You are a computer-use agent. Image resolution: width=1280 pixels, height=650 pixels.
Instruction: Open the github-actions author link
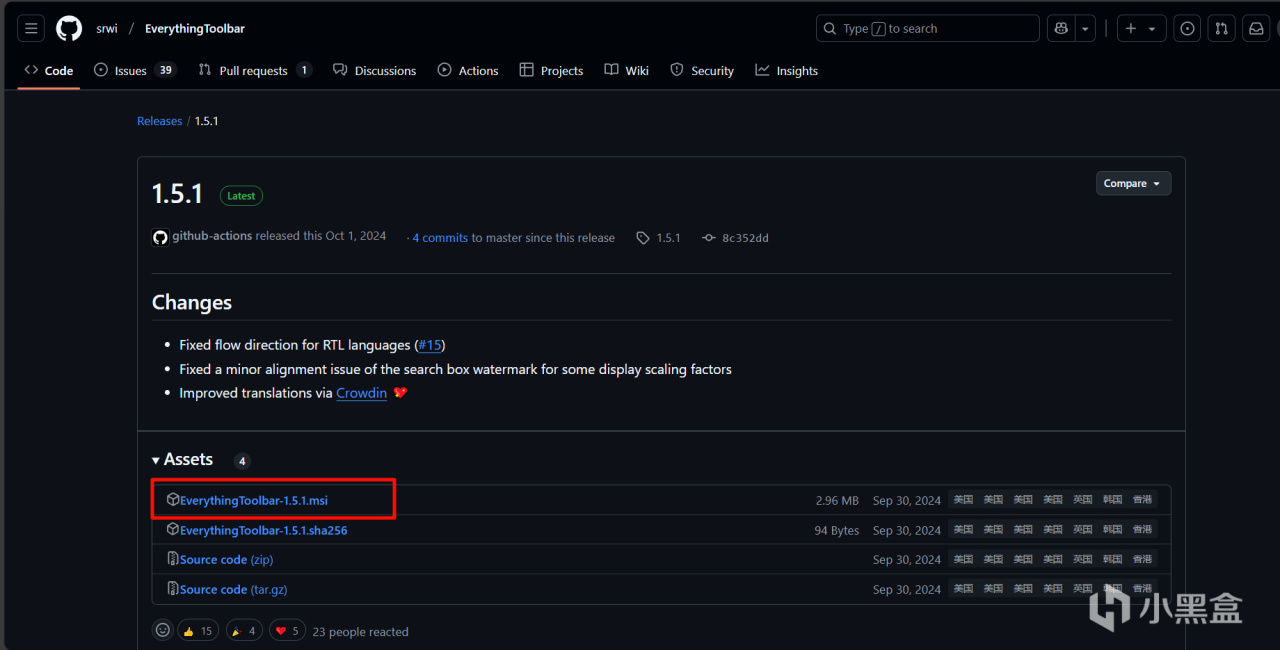[x=212, y=236]
